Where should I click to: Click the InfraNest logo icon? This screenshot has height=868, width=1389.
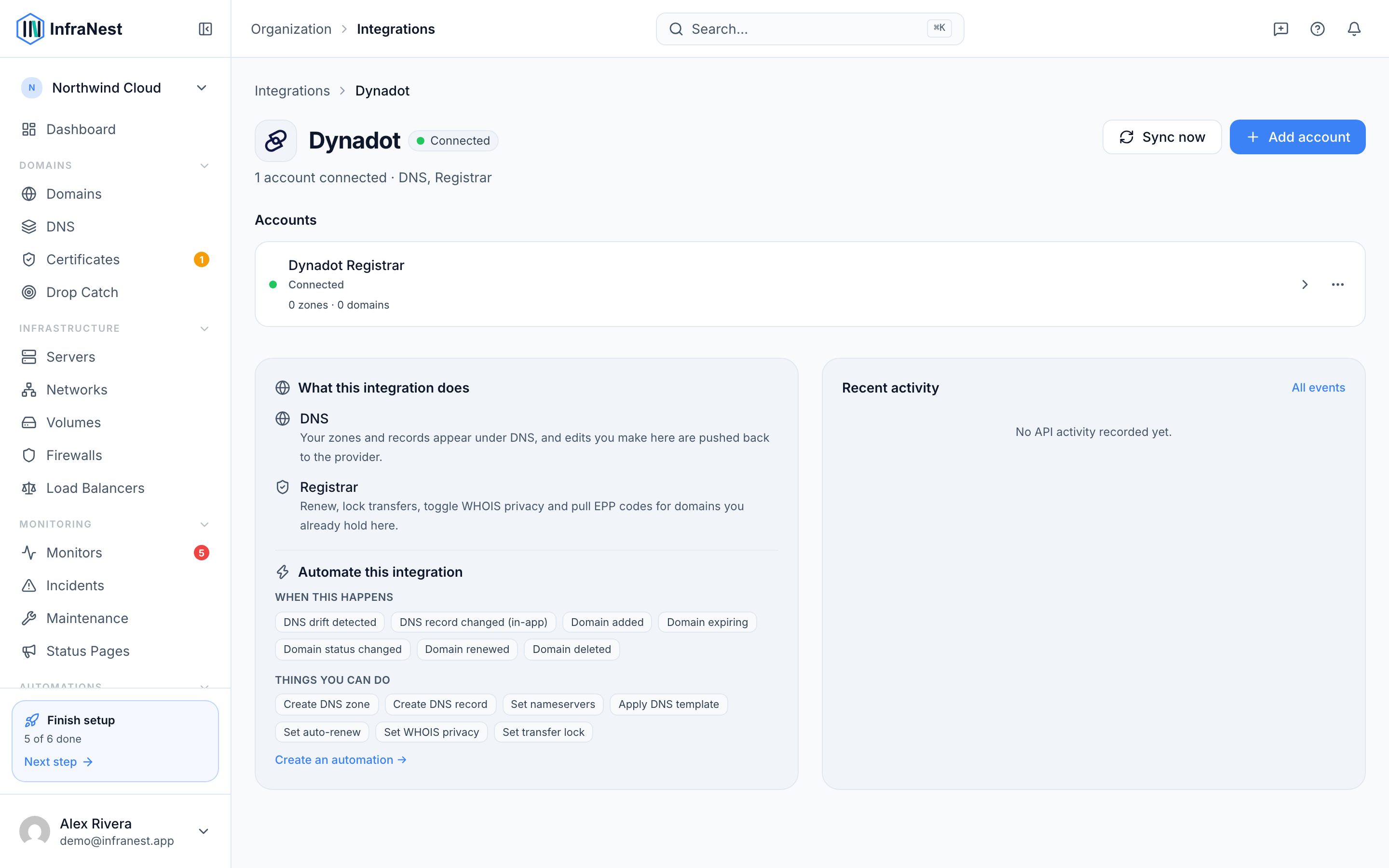pos(30,29)
